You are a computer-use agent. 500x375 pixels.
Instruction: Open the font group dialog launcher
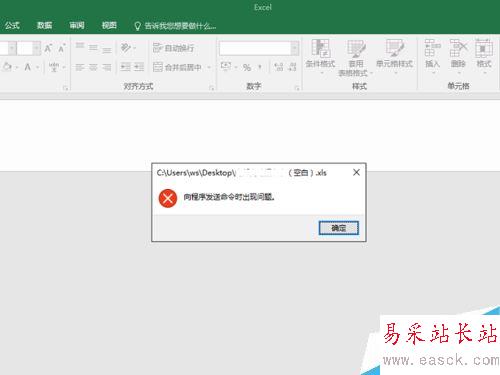[x=66, y=88]
